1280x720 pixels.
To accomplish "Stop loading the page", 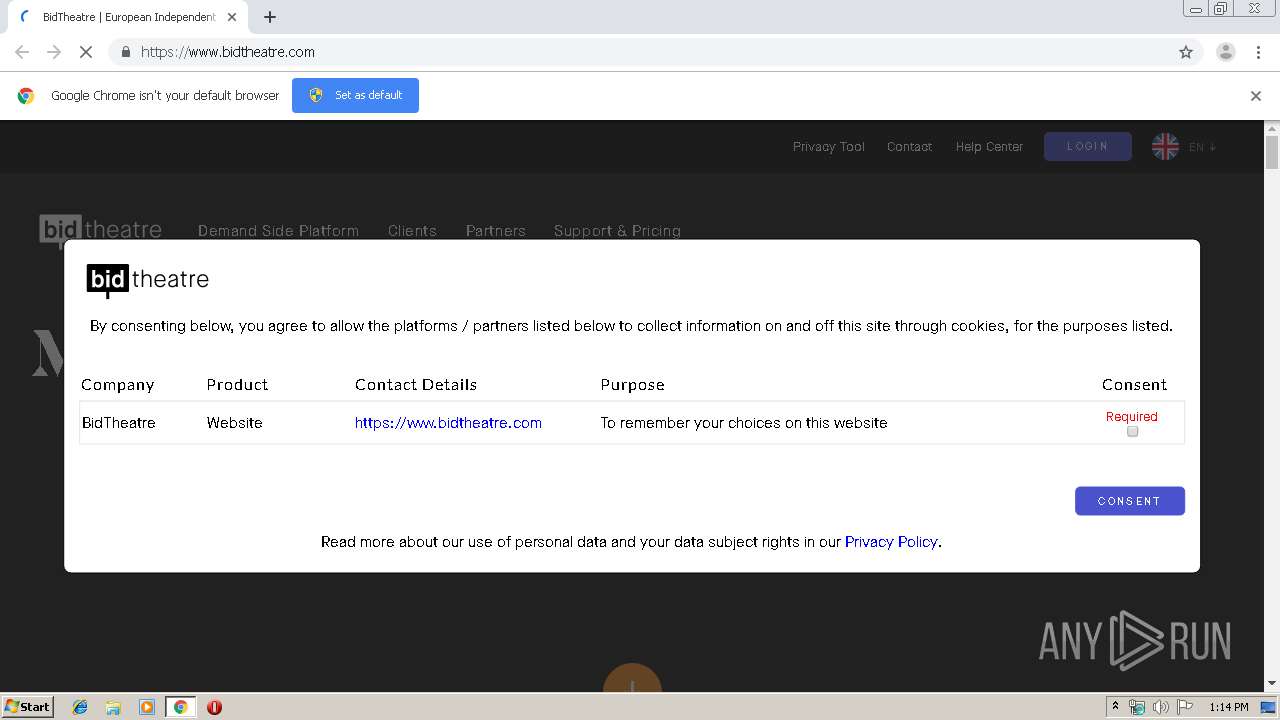I will tap(86, 52).
